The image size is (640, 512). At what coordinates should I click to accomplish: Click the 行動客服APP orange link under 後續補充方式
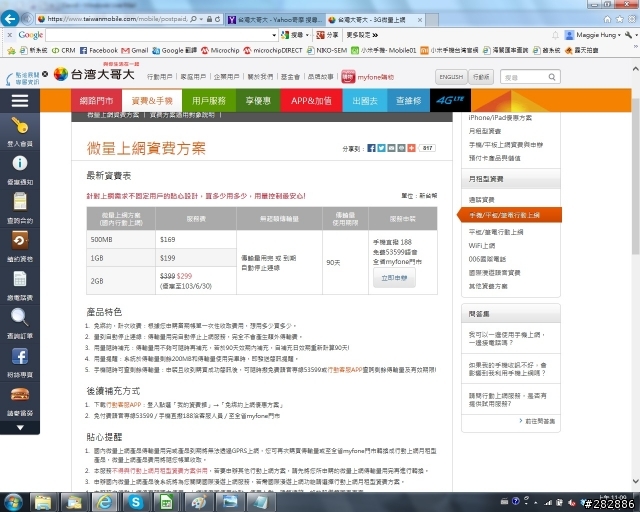[123, 405]
